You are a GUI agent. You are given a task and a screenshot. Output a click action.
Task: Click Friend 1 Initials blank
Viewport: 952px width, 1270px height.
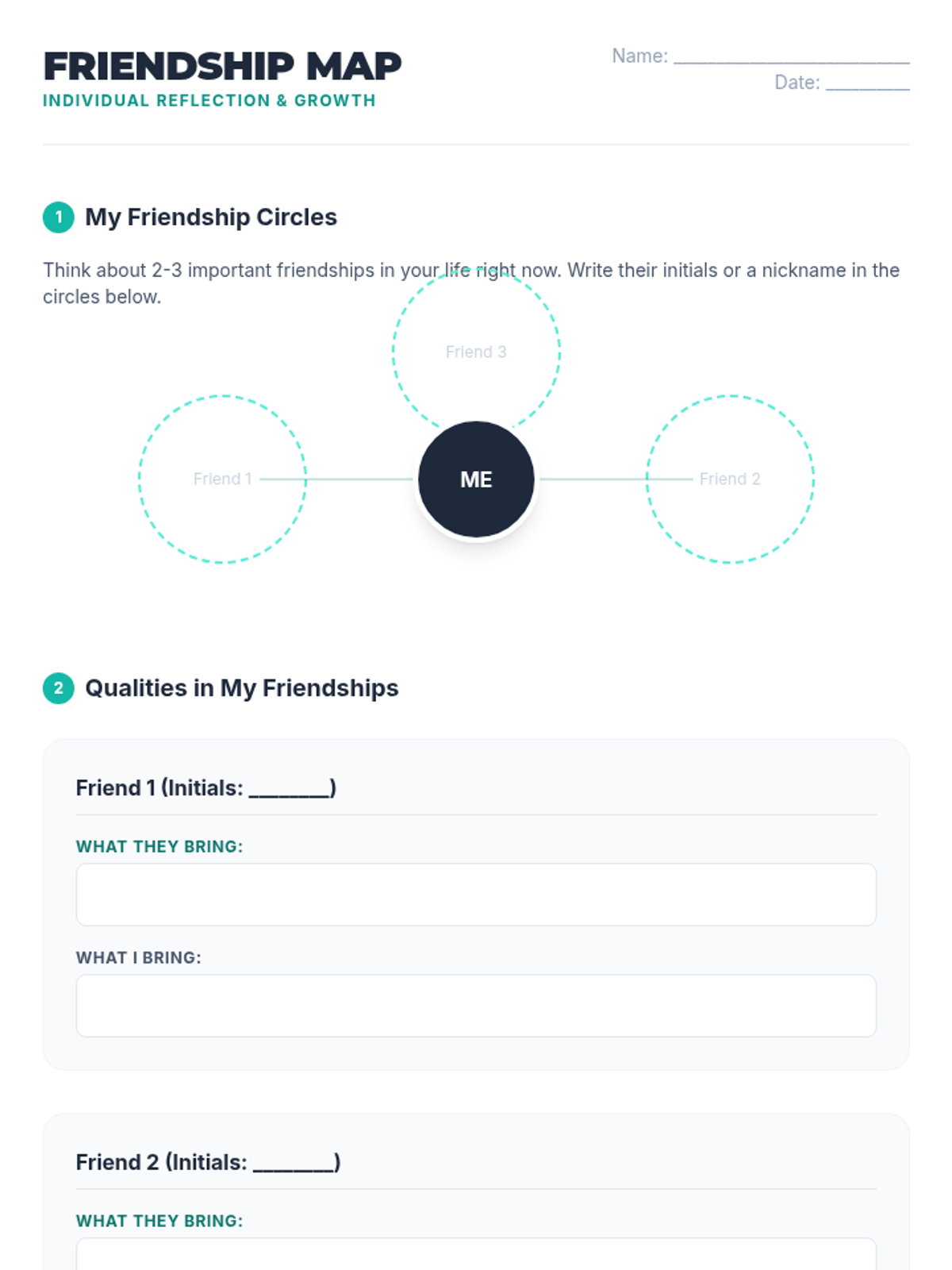[x=290, y=789]
